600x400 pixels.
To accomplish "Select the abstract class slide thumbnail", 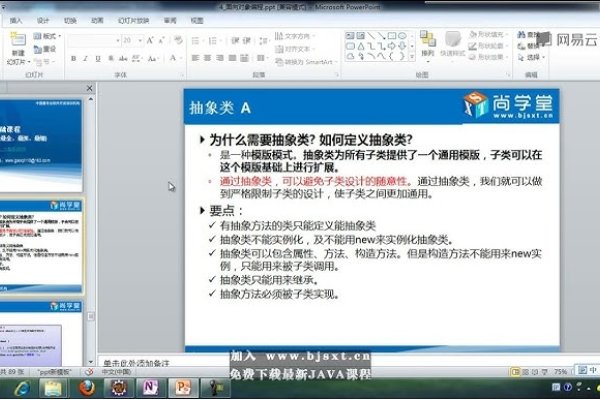I will (x=41, y=246).
